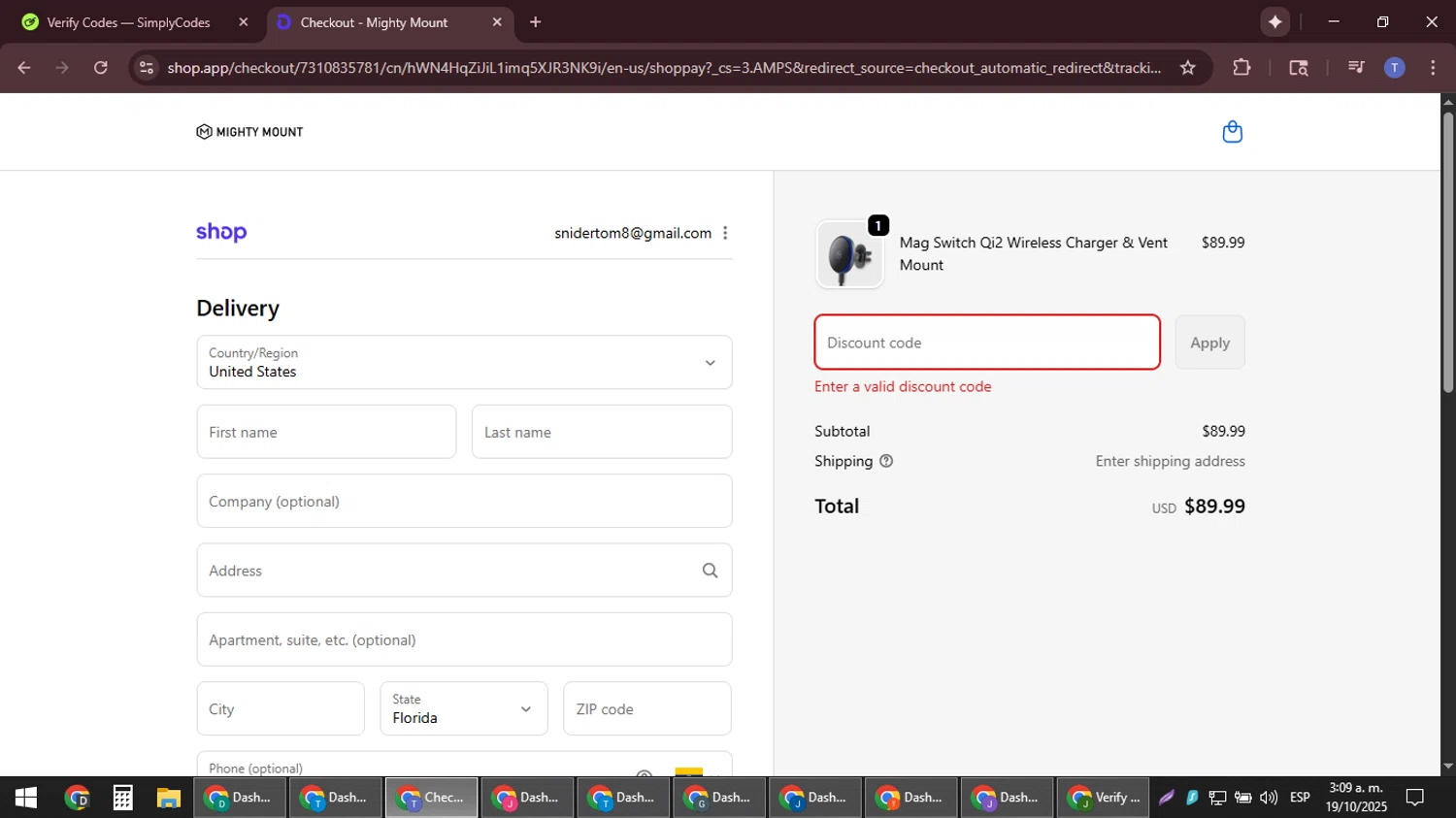Click into the Discount code field

tap(987, 343)
